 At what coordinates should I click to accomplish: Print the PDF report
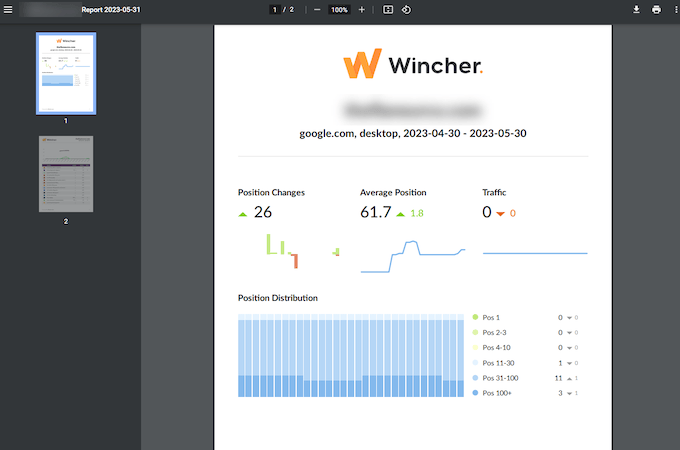657,10
